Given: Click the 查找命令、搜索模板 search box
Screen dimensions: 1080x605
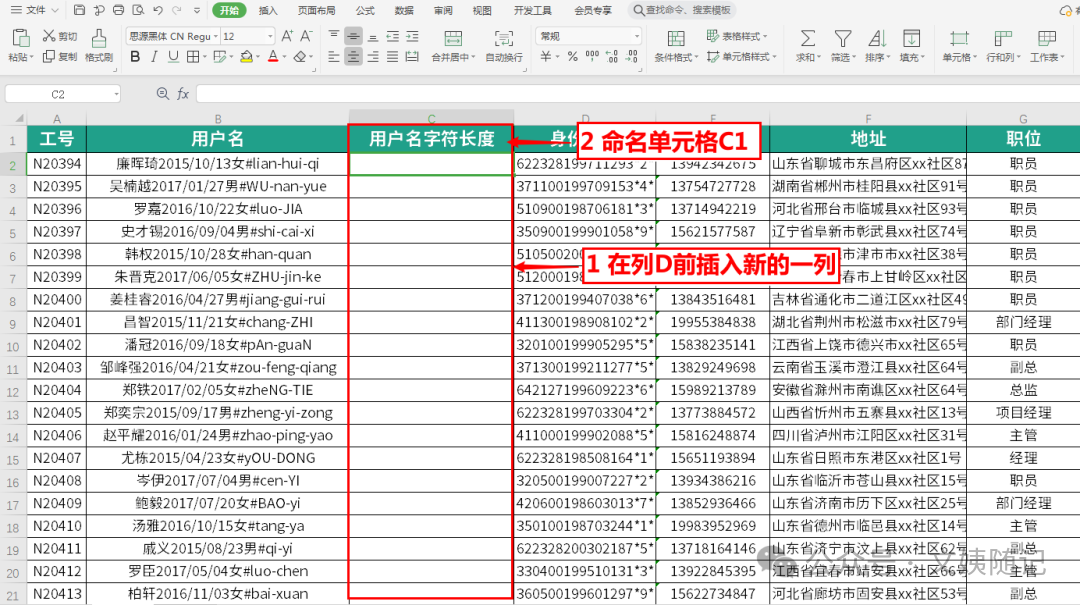Looking at the screenshot, I should [x=682, y=10].
